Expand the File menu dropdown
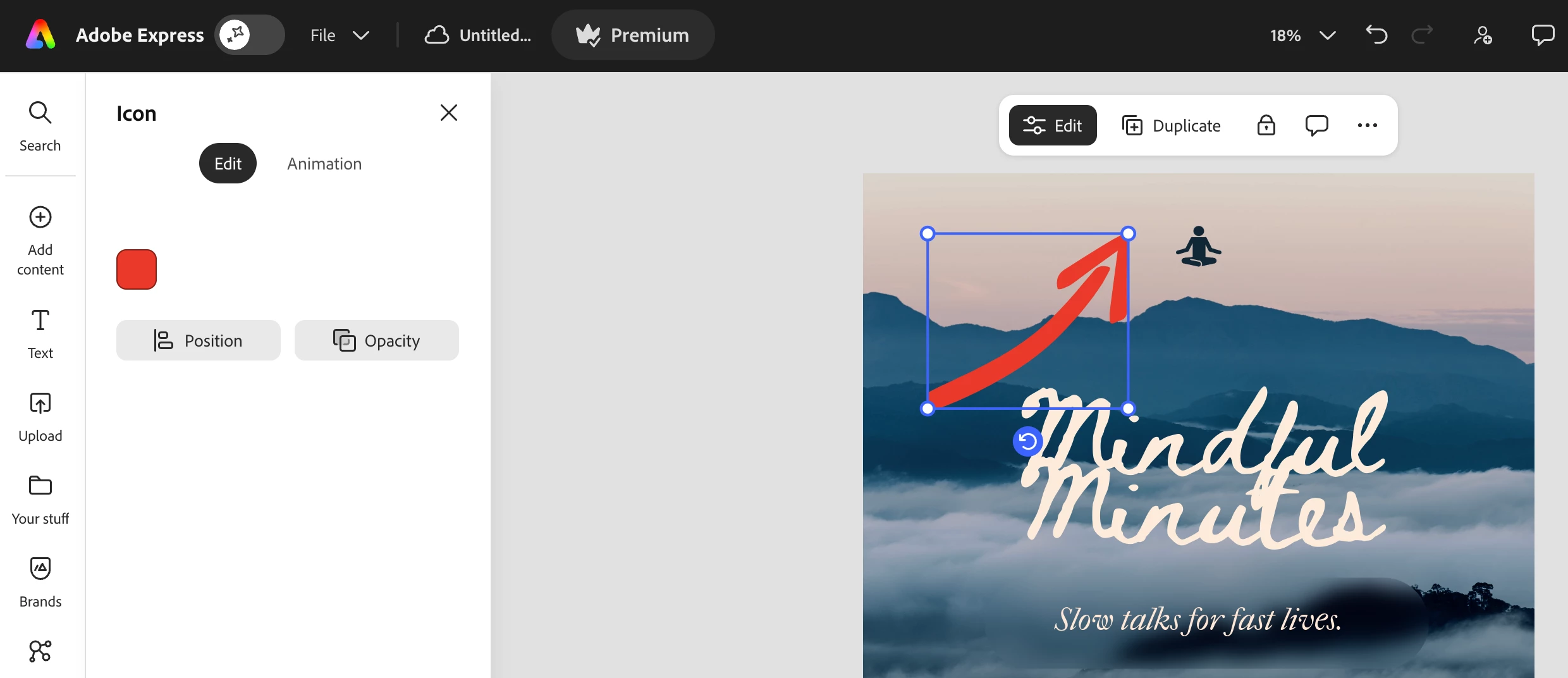The image size is (1568, 678). (x=340, y=35)
